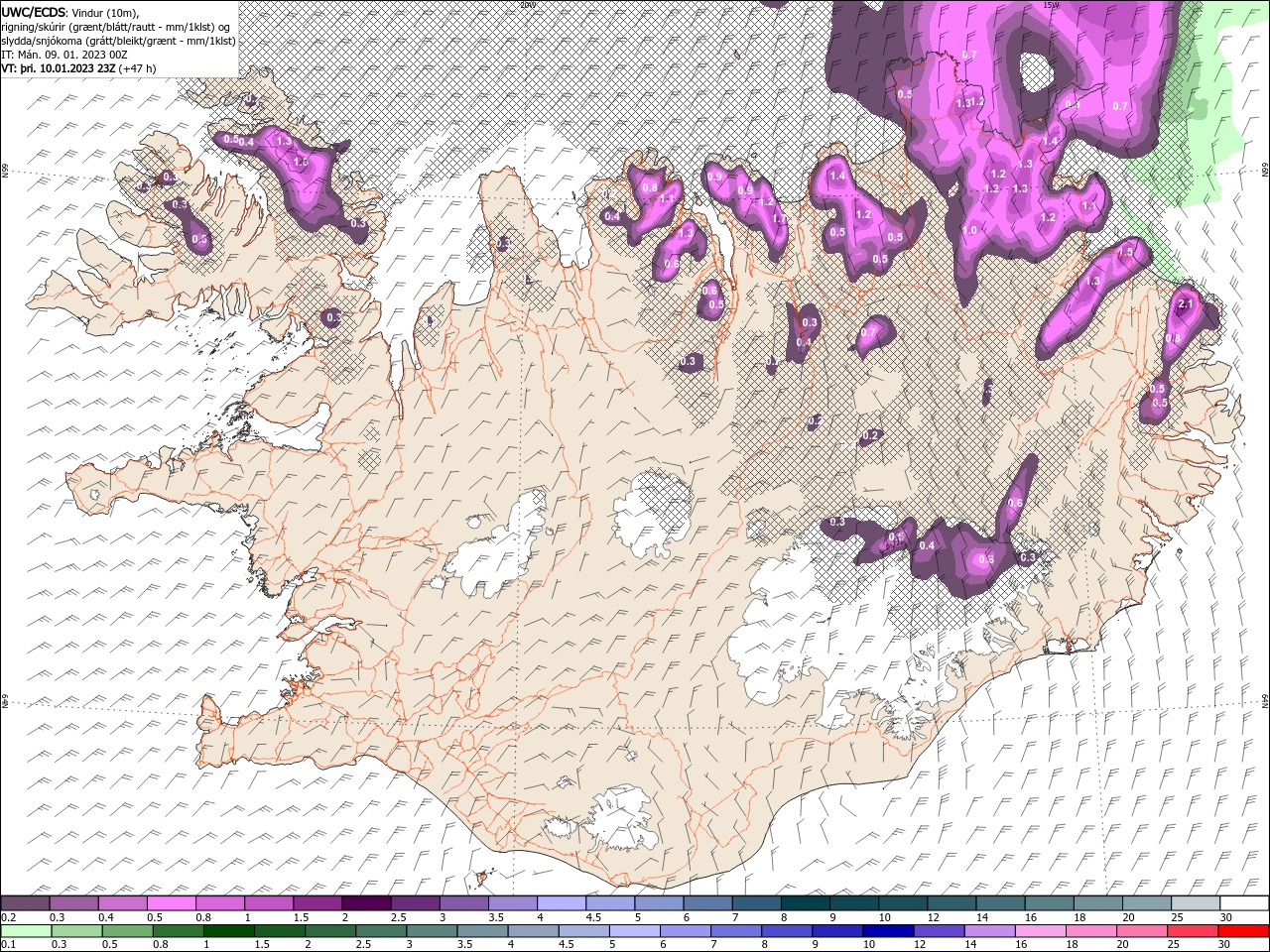The image size is (1270, 952).
Task: Select upper legend swatch between 4 and 4.5
Action: tap(562, 903)
